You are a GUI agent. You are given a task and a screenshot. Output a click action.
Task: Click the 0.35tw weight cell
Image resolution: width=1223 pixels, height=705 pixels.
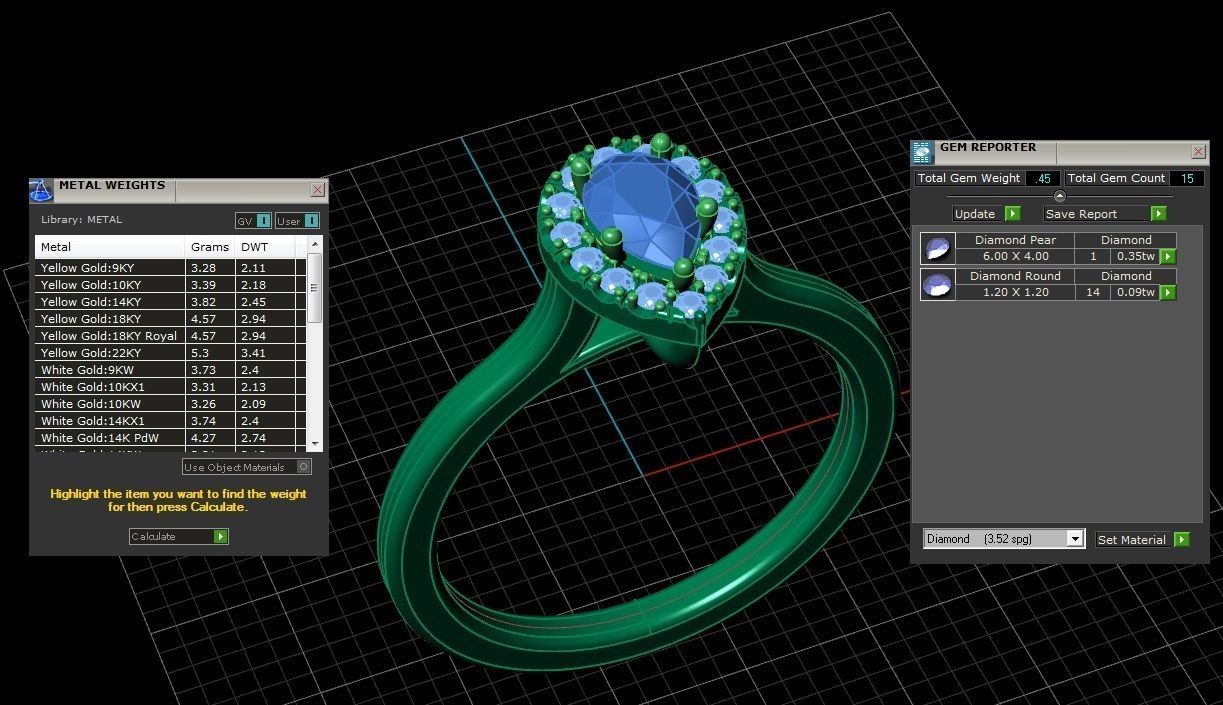1134,257
